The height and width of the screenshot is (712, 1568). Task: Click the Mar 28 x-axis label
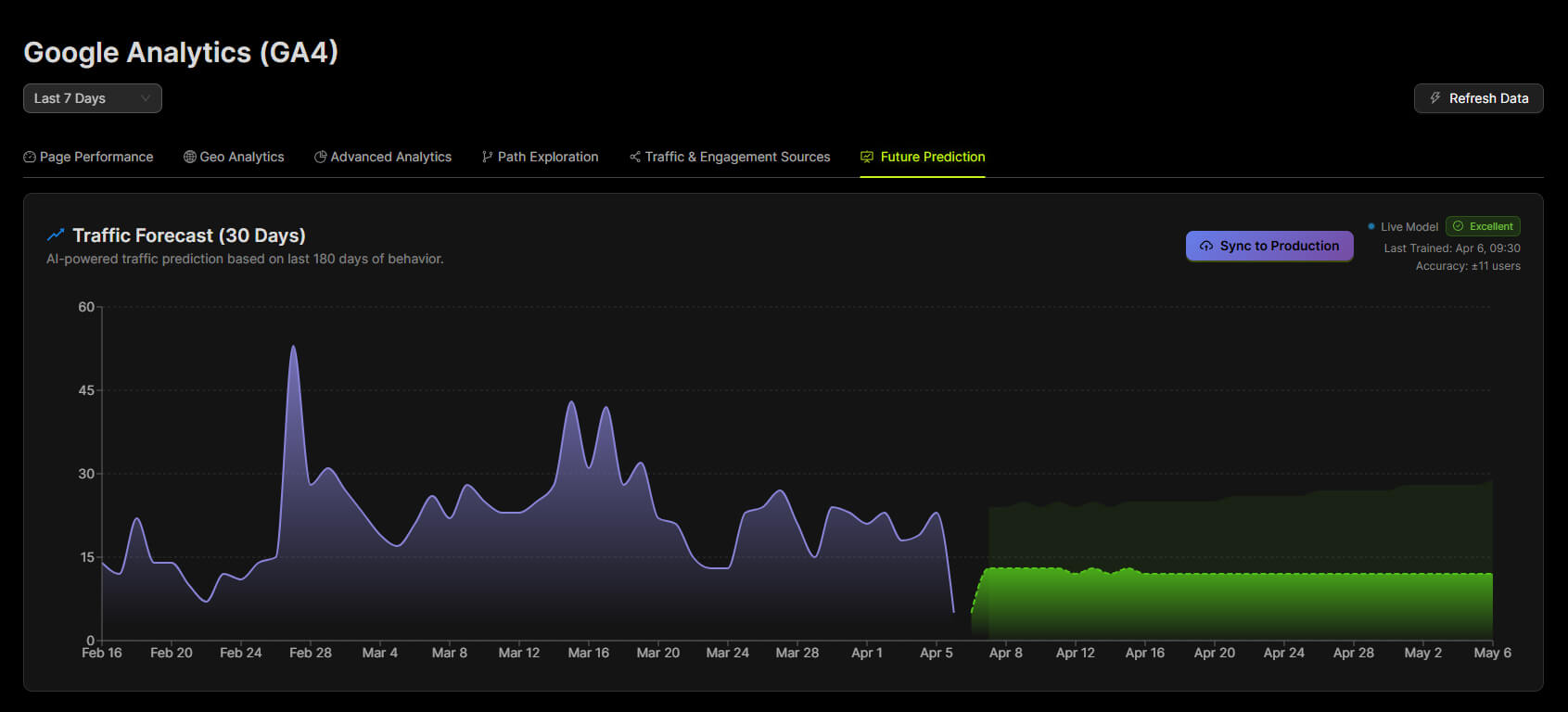click(x=797, y=653)
